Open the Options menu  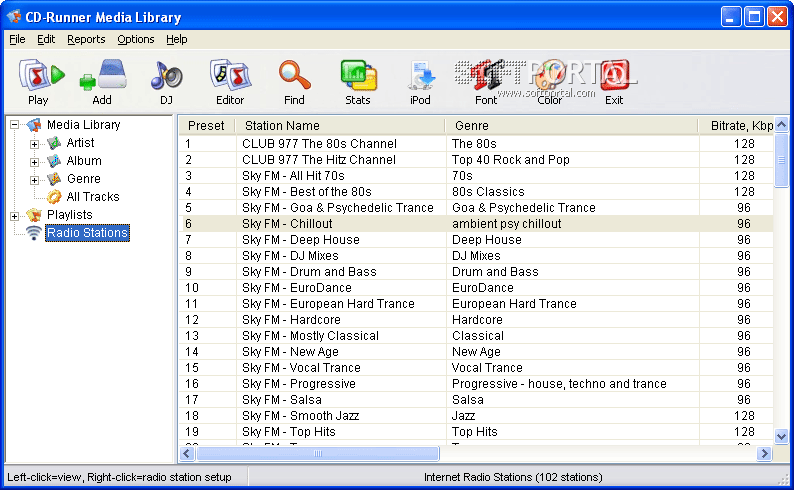[x=136, y=39]
